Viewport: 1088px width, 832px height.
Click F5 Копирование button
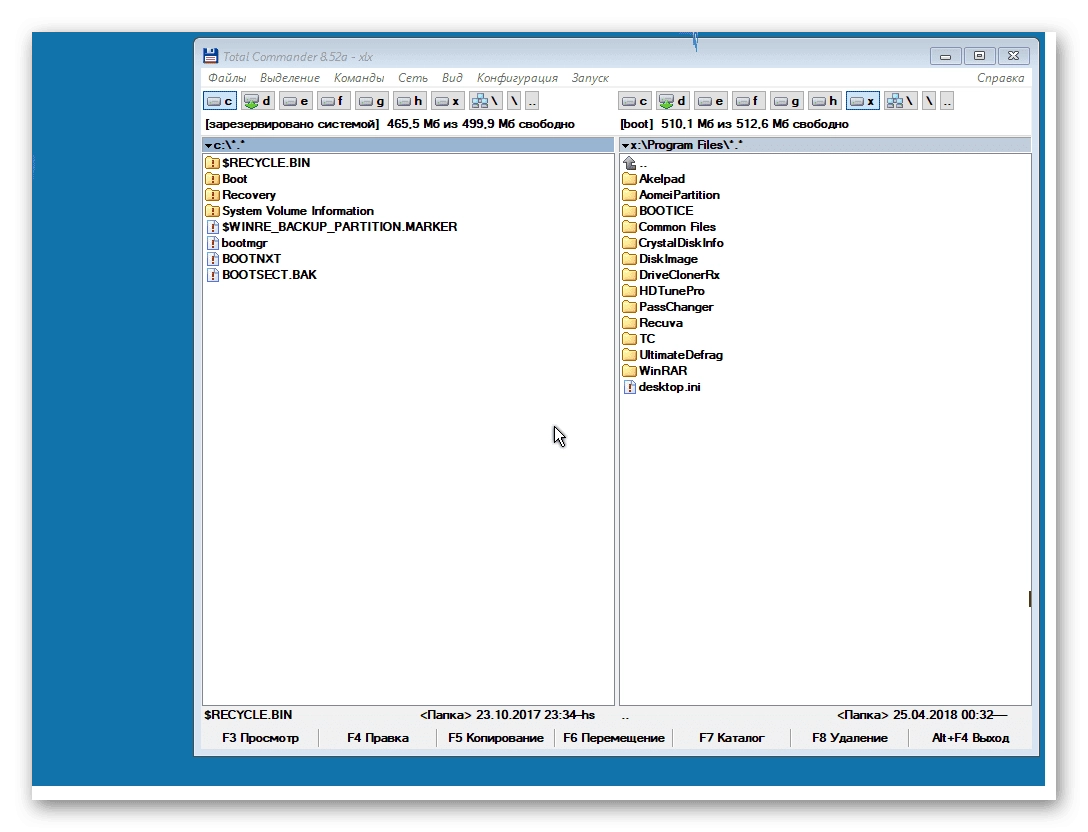(x=495, y=738)
